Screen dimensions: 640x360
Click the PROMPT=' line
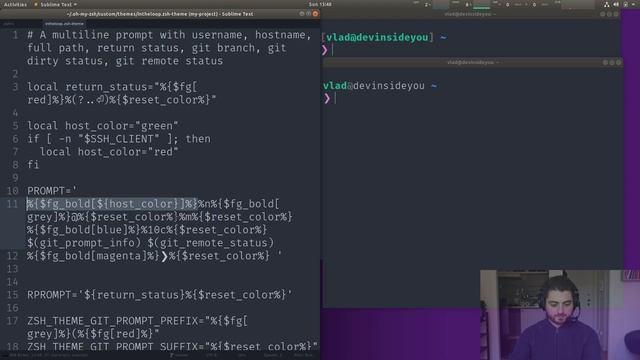52,191
